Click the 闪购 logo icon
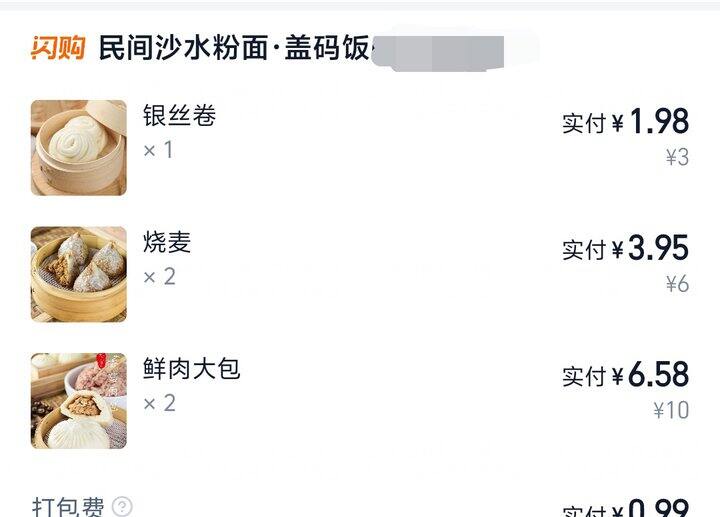The height and width of the screenshot is (517, 720). [58, 48]
